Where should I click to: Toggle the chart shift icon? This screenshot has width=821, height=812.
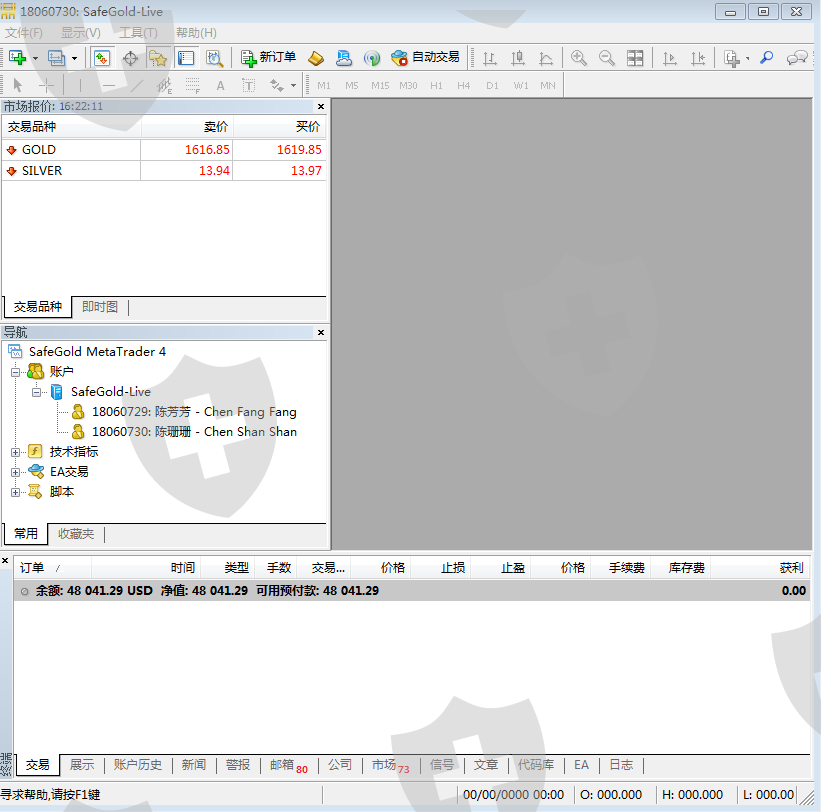(698, 58)
